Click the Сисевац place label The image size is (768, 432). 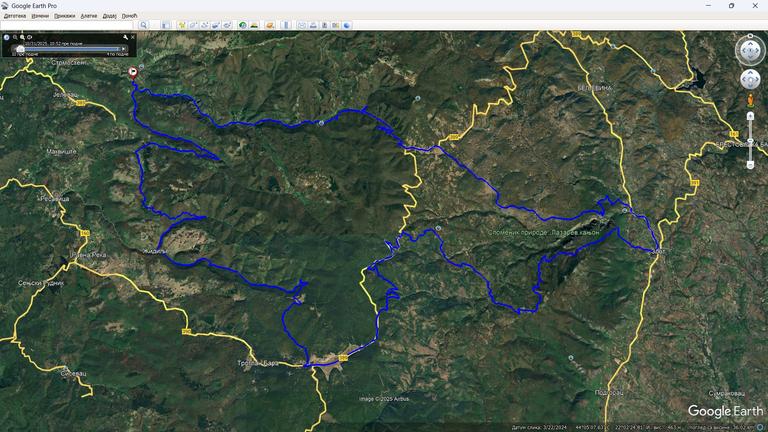tap(73, 373)
